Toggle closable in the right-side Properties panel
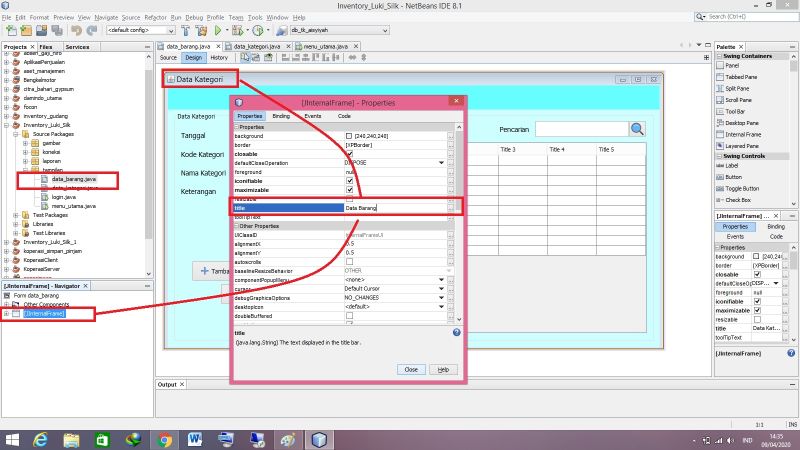This screenshot has width=800, height=450. click(x=757, y=274)
